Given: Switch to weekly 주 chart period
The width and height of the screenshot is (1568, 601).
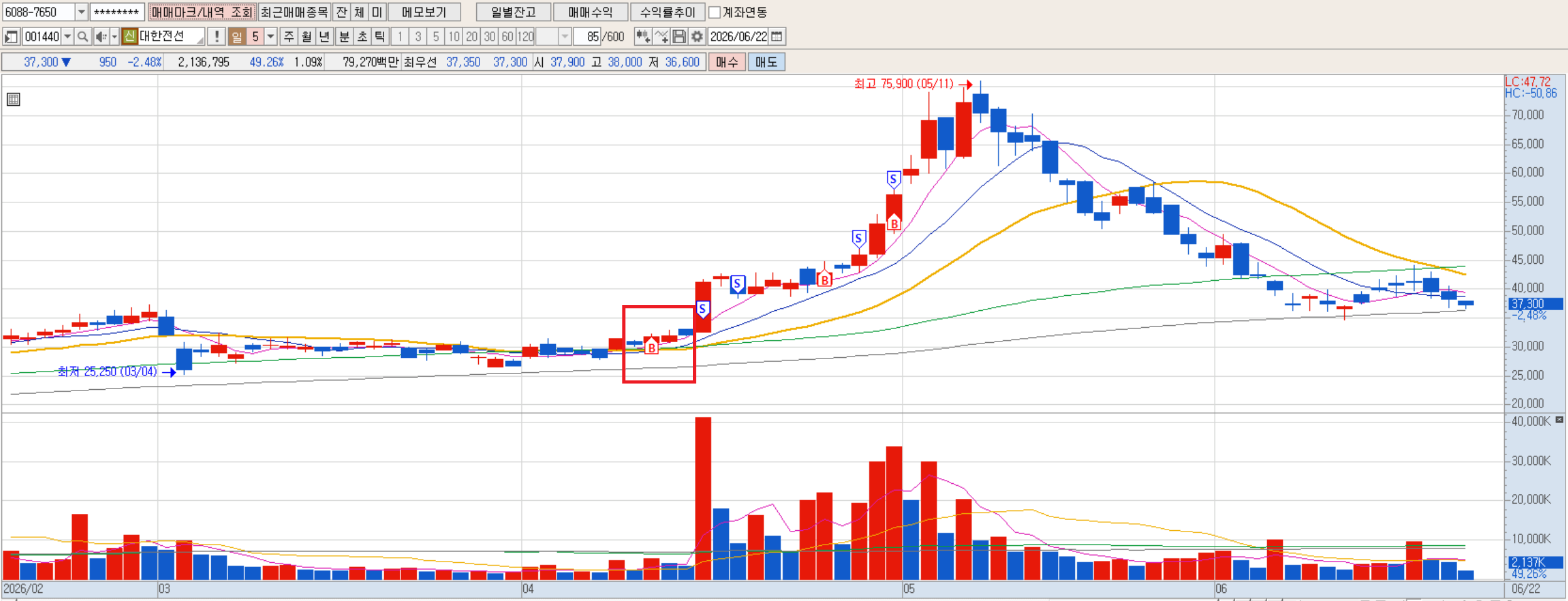Looking at the screenshot, I should tap(289, 37).
